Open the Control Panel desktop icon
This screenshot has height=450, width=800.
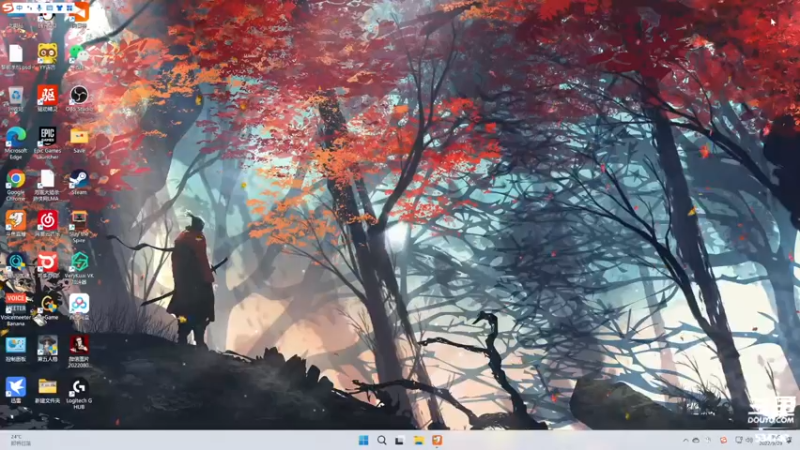[15, 347]
